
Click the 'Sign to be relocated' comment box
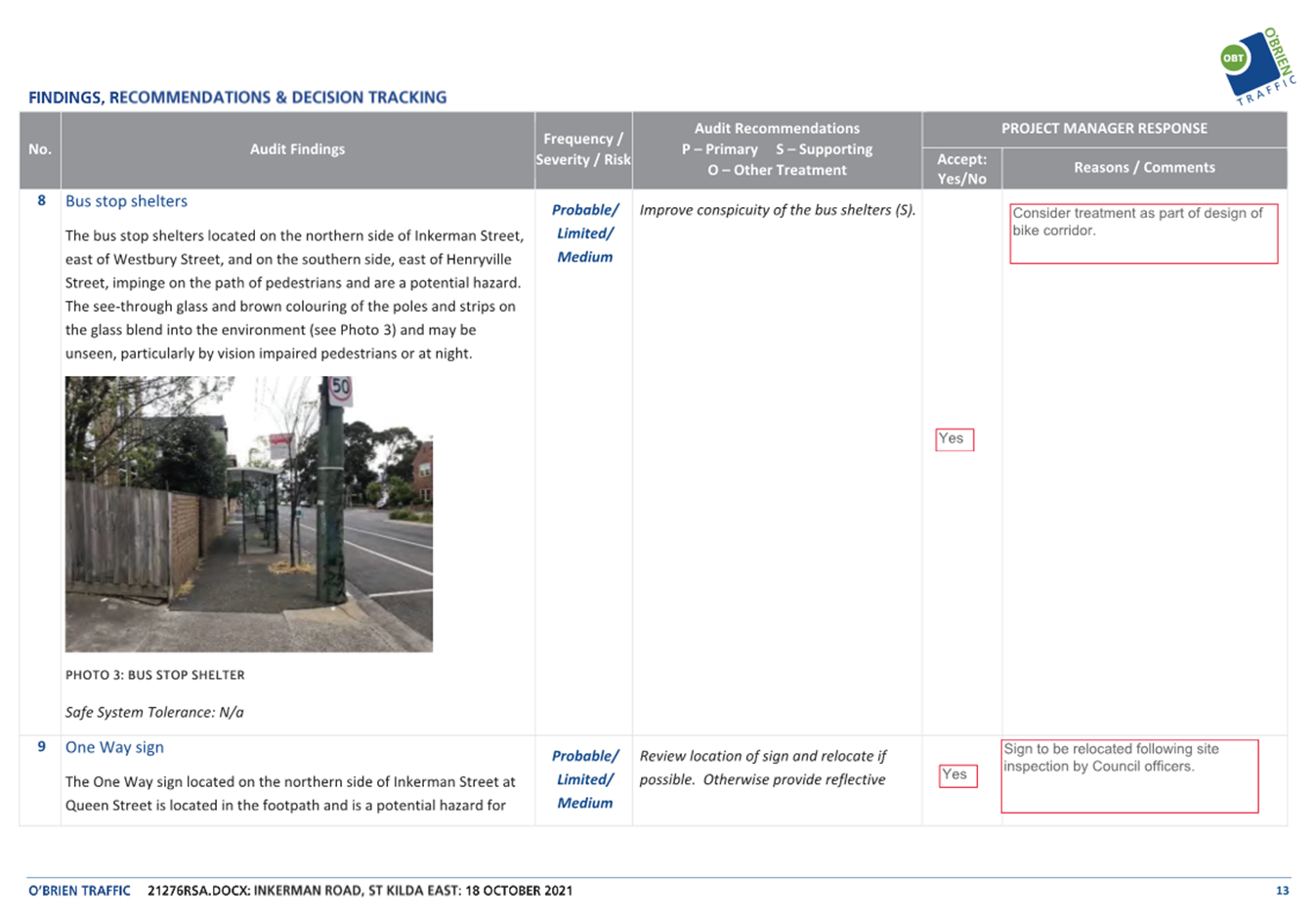(x=1129, y=776)
